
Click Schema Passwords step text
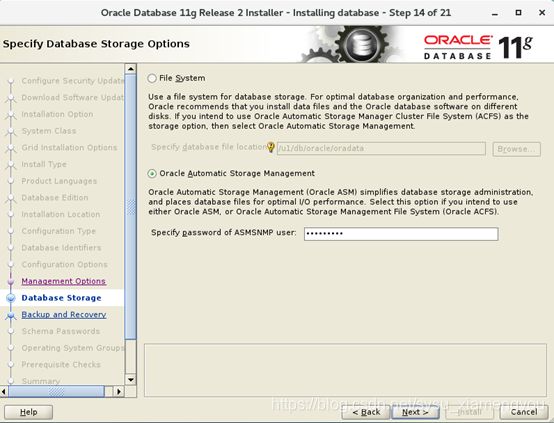click(x=61, y=331)
